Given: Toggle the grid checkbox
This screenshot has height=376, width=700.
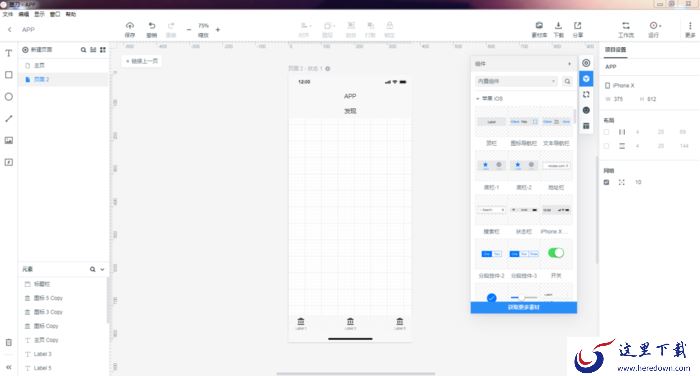Looking at the screenshot, I should pos(606,182).
